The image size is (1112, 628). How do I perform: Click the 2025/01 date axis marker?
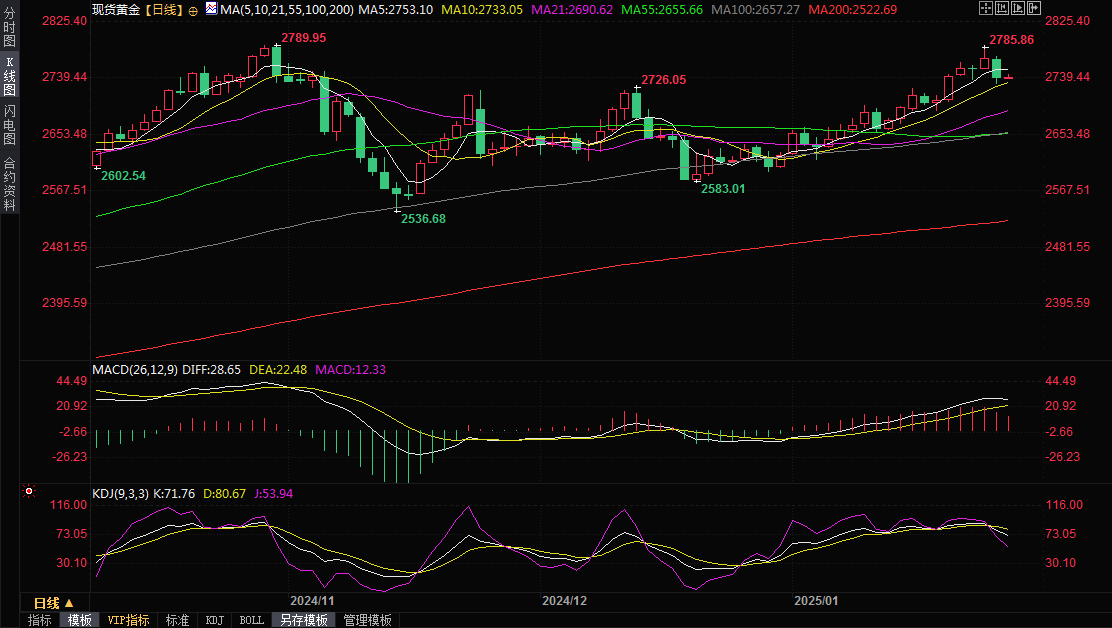(816, 600)
